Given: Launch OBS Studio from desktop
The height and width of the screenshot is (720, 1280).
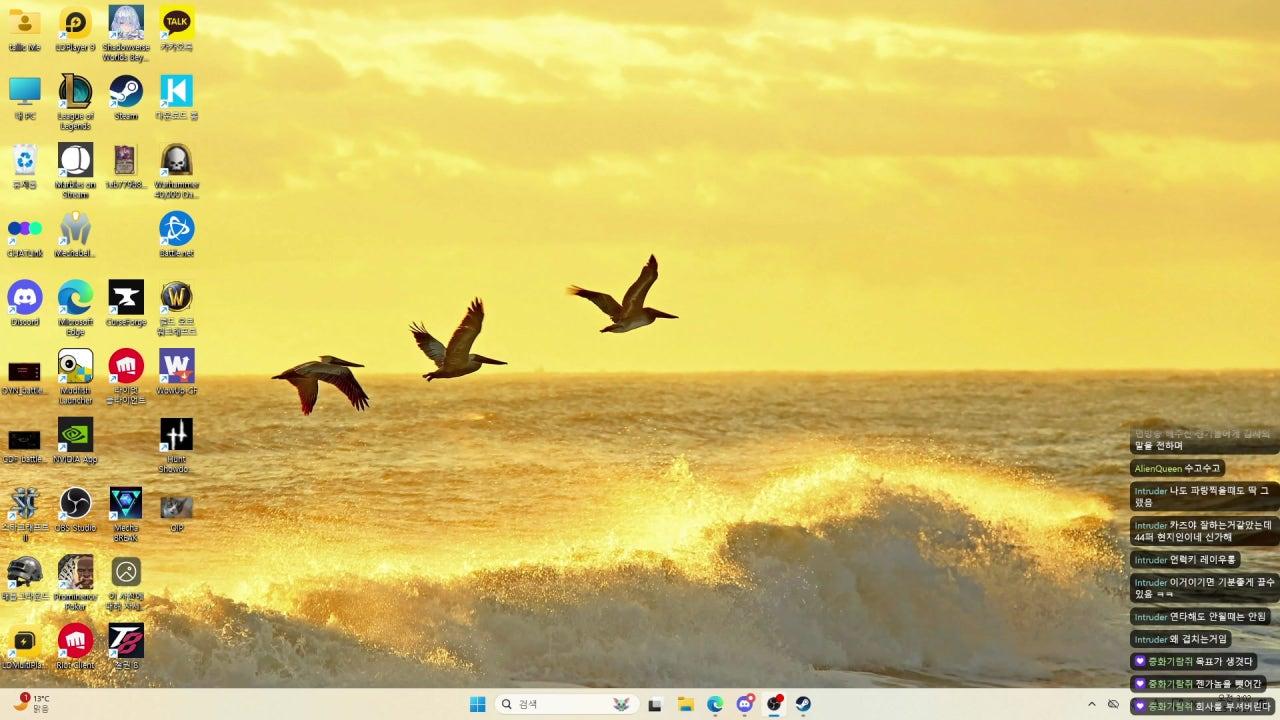Looking at the screenshot, I should click(75, 503).
